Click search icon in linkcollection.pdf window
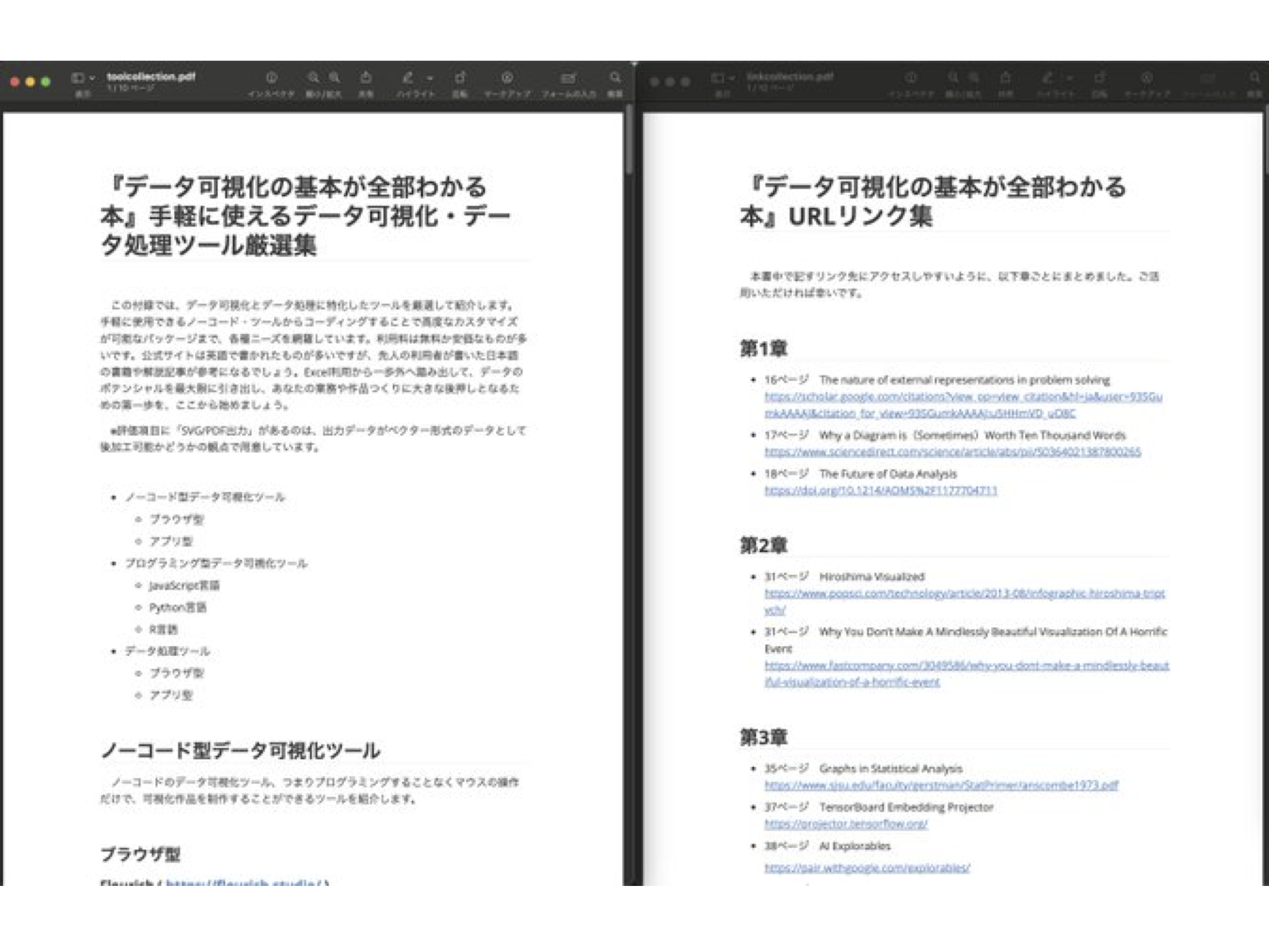The width and height of the screenshot is (1269, 952). pos(1255,78)
